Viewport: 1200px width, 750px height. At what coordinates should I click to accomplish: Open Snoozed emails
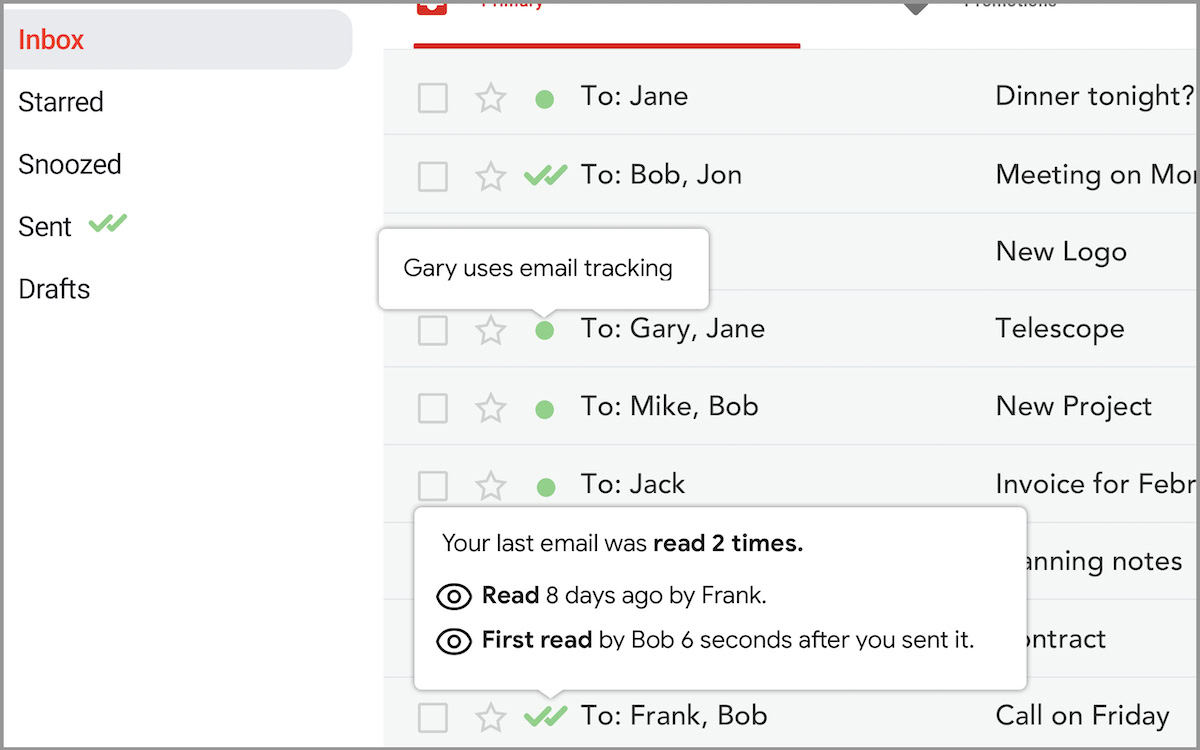70,164
